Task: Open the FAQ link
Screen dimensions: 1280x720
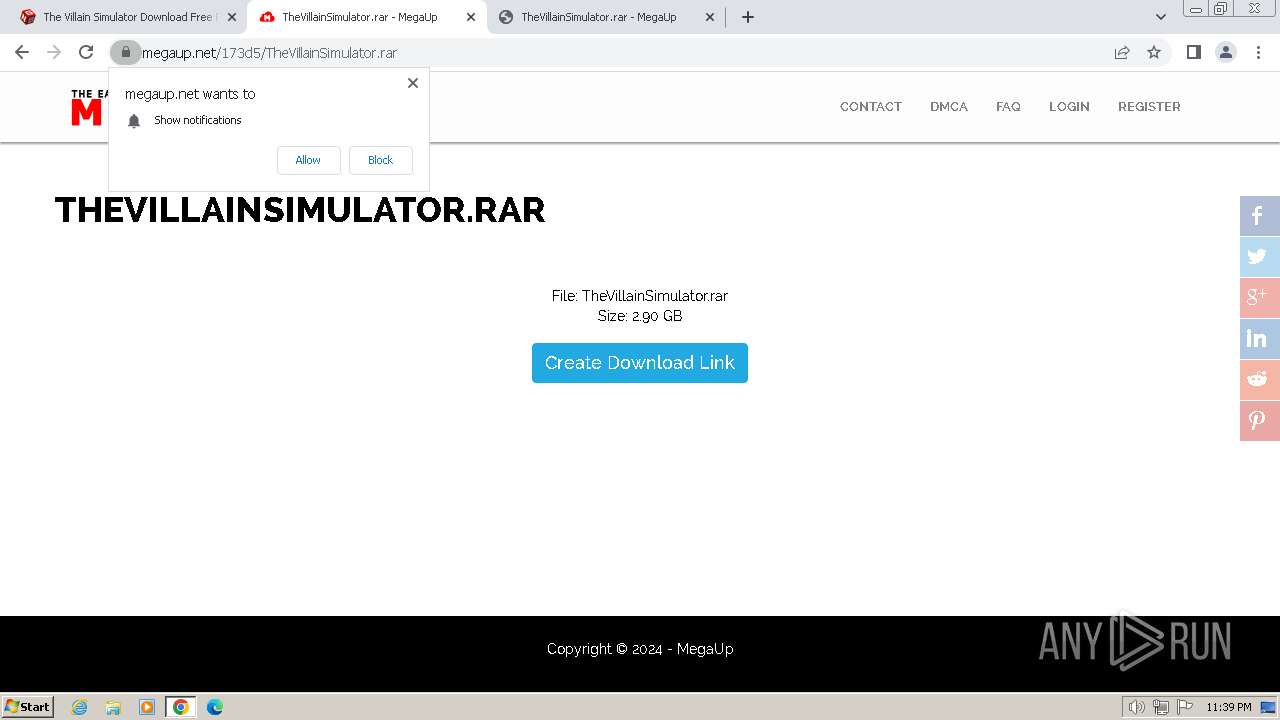Action: 1008,106
